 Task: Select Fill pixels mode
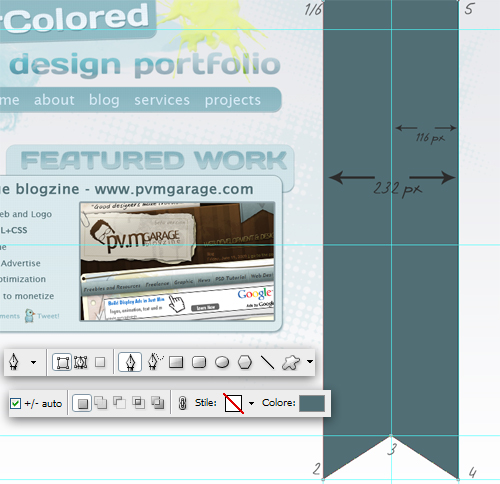pyautogui.click(x=100, y=362)
